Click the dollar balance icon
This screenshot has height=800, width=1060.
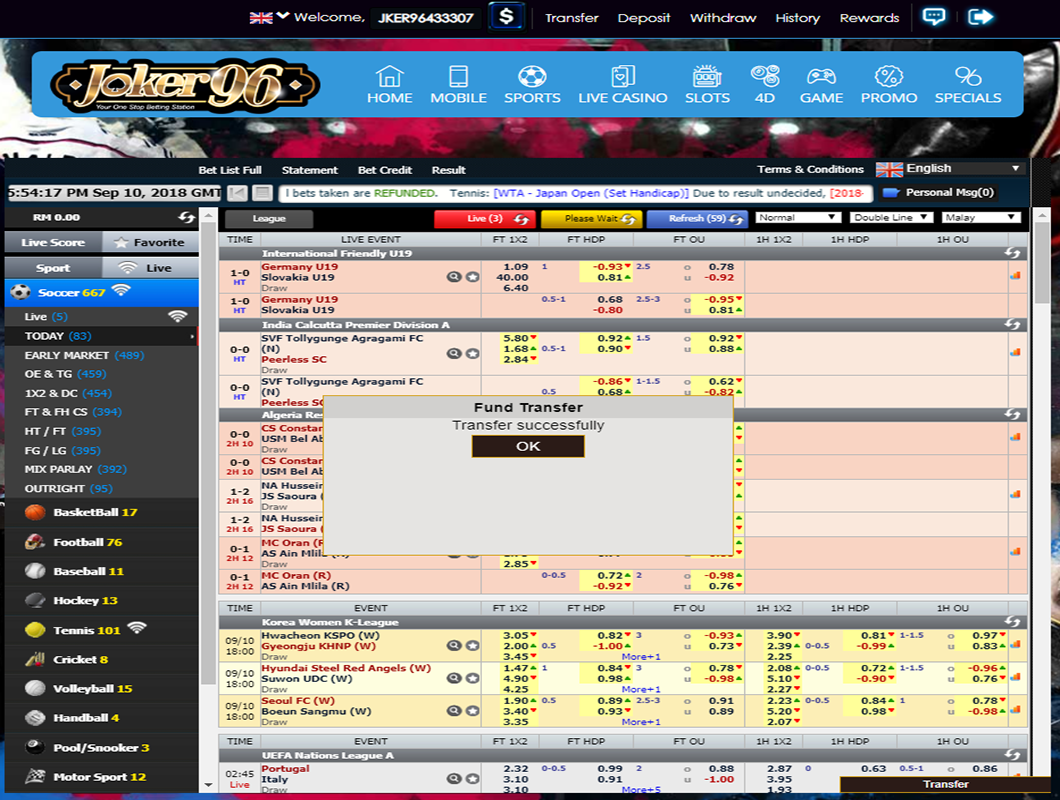(x=506, y=17)
